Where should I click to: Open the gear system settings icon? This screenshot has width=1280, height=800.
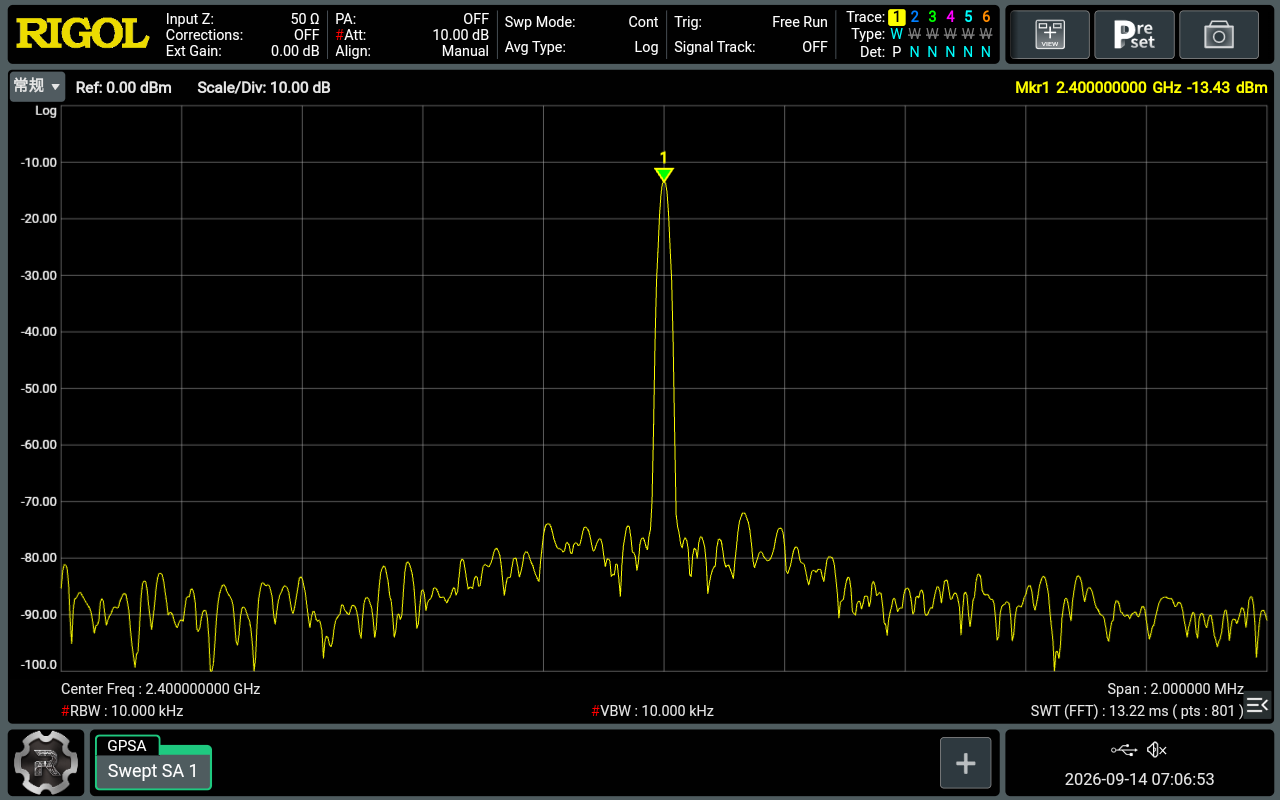point(46,763)
